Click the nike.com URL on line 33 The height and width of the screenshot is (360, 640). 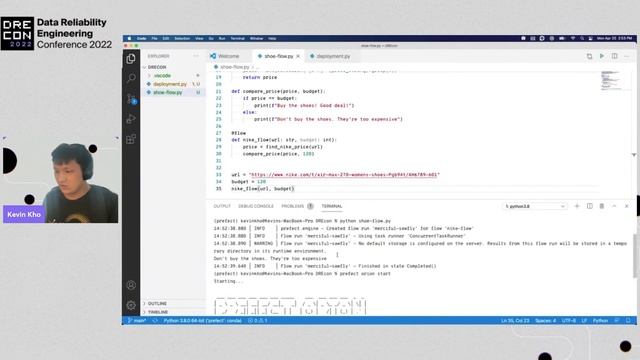click(344, 175)
